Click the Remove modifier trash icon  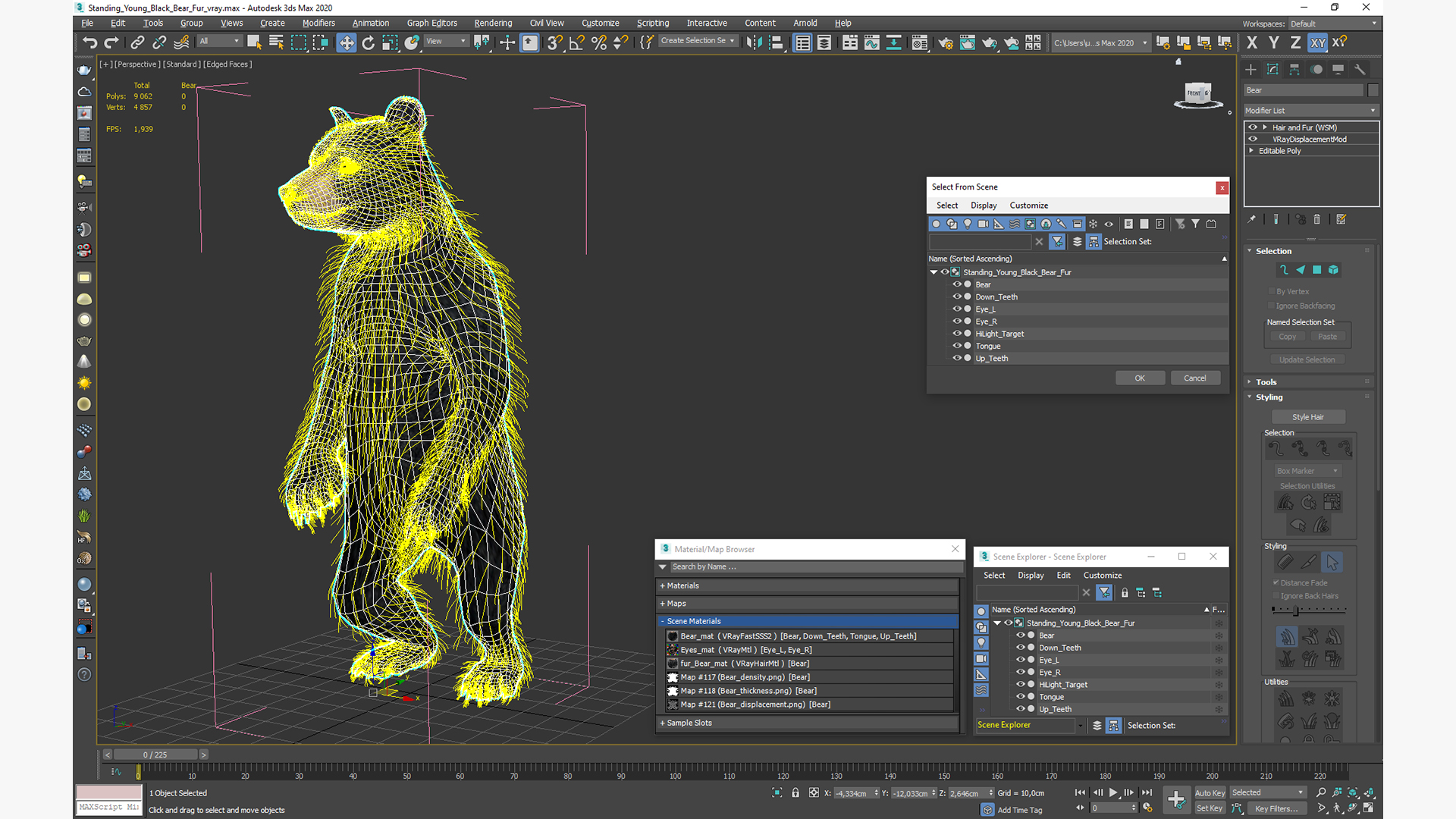tap(1317, 219)
